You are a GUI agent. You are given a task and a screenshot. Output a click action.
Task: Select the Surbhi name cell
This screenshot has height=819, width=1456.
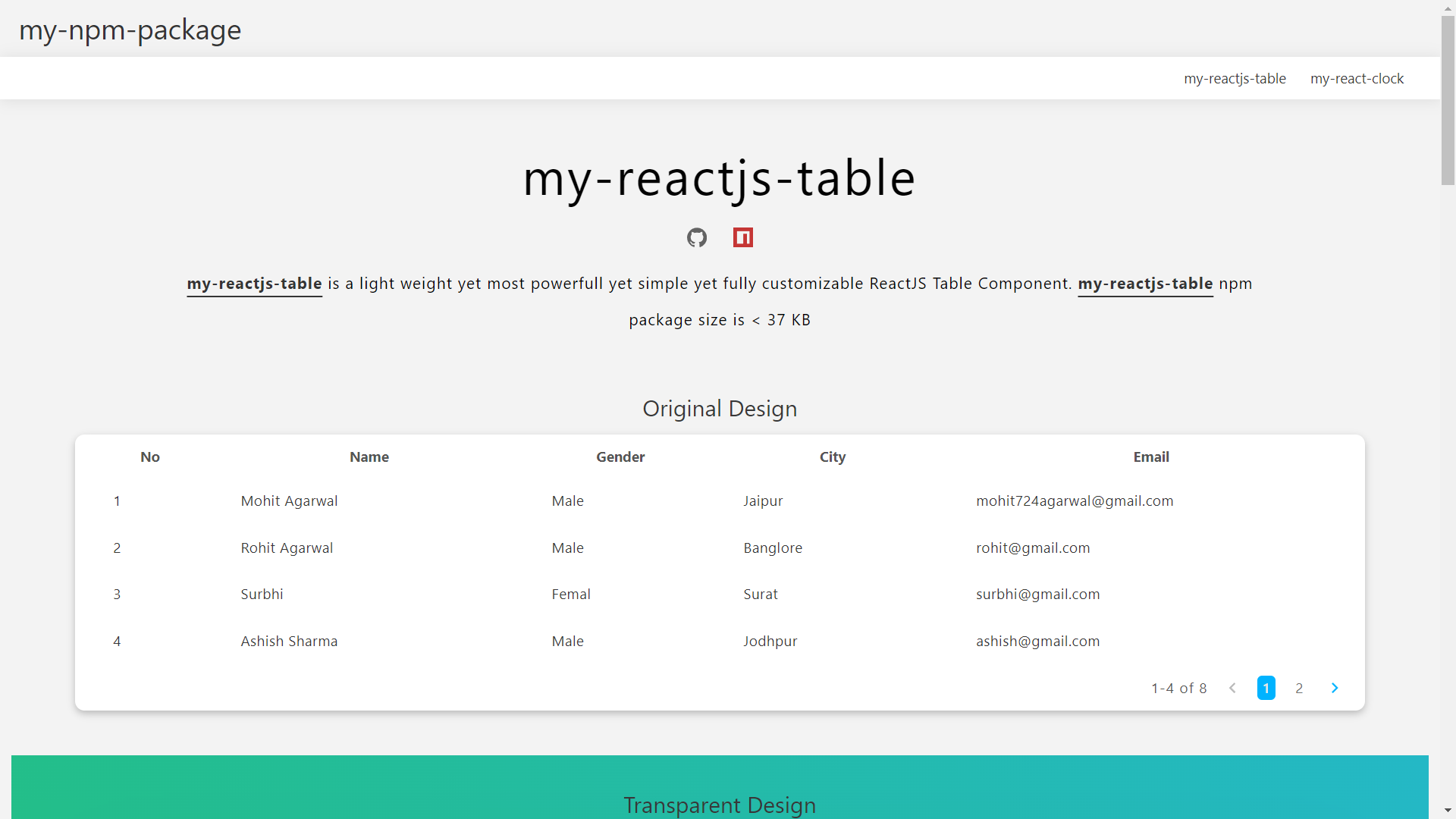coord(262,595)
